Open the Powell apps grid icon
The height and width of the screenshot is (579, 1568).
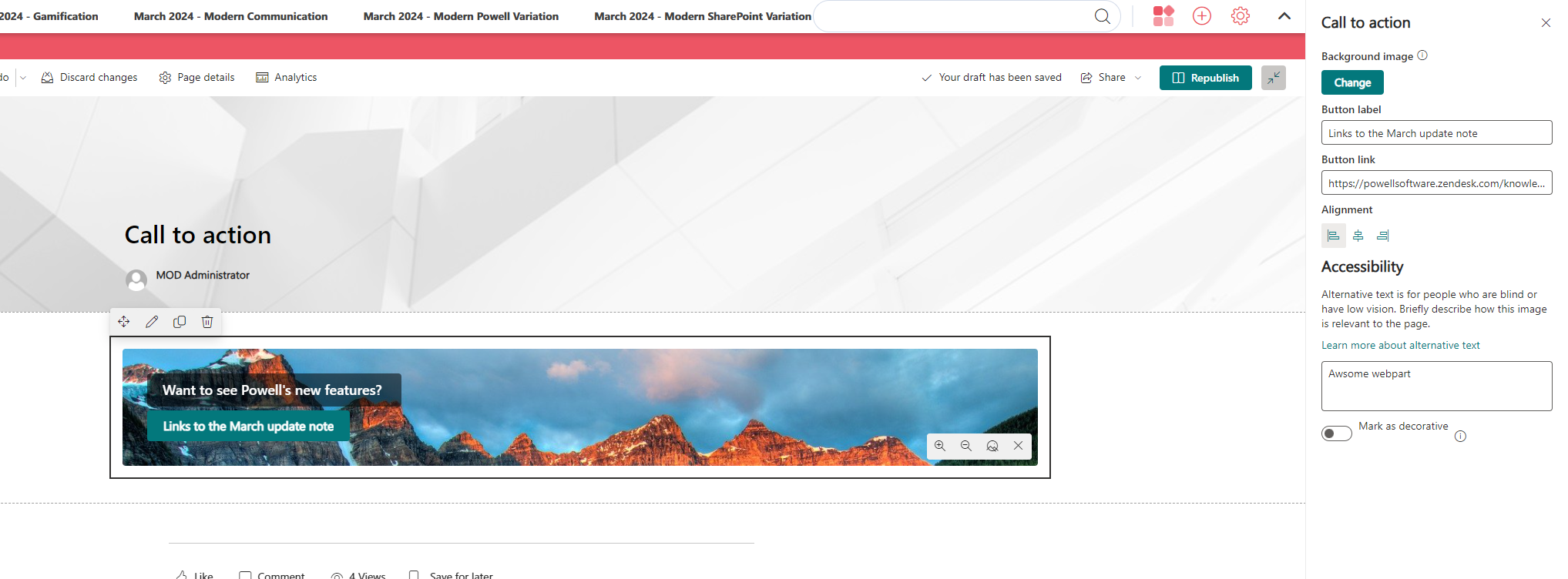1163,15
